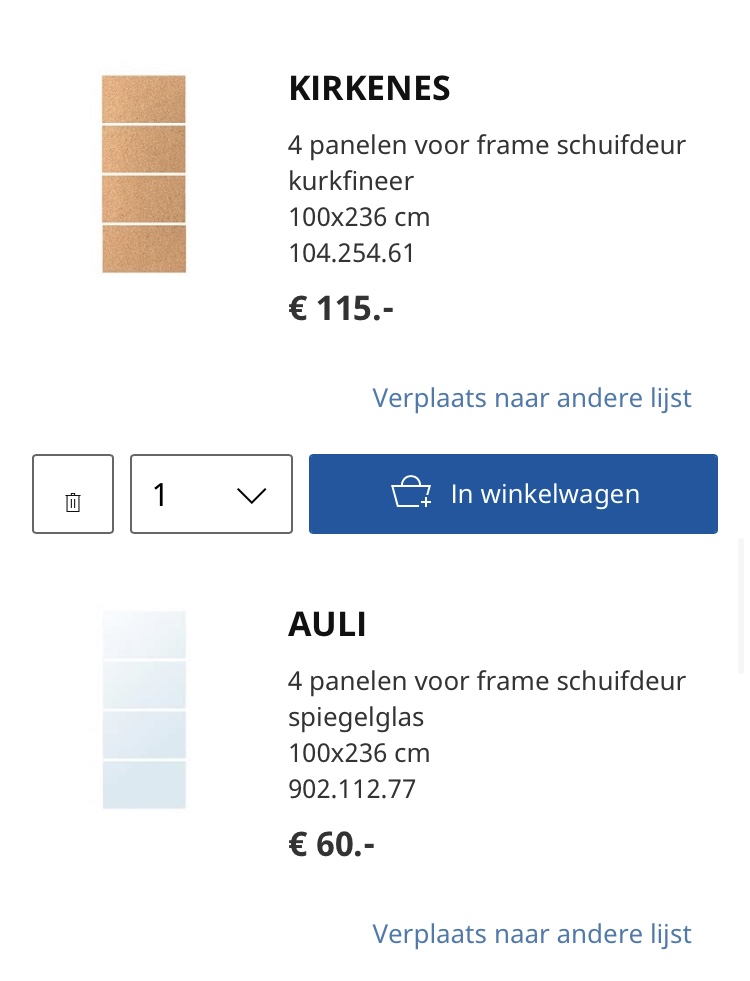This screenshot has width=750, height=981.
Task: Click the KIRKENES 100x236 cm size text
Action: click(x=359, y=217)
